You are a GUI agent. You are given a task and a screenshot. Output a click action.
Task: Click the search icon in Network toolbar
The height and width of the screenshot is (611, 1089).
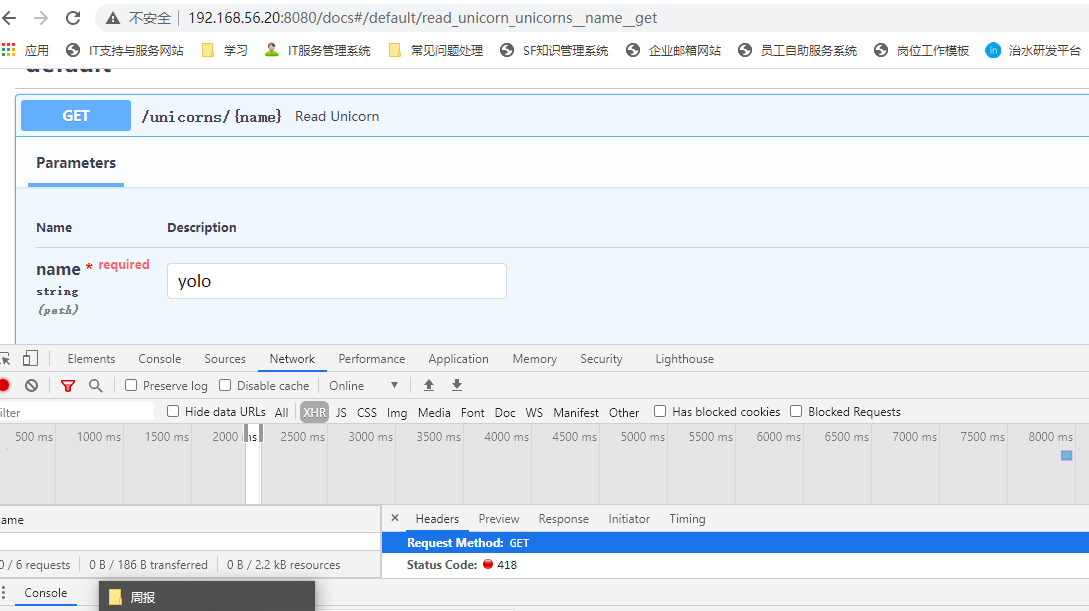tap(95, 385)
